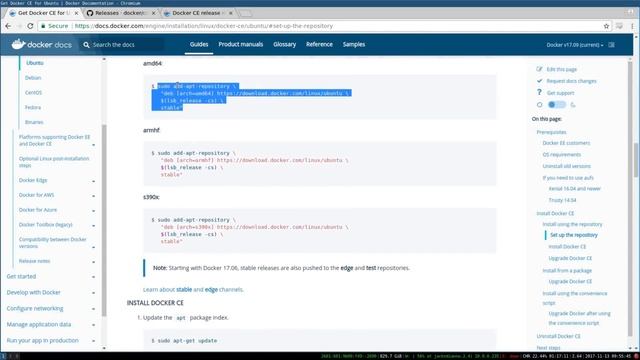This screenshot has height=360, width=640.
Task: Click the Docker docs whale logo
Action: coord(18,44)
